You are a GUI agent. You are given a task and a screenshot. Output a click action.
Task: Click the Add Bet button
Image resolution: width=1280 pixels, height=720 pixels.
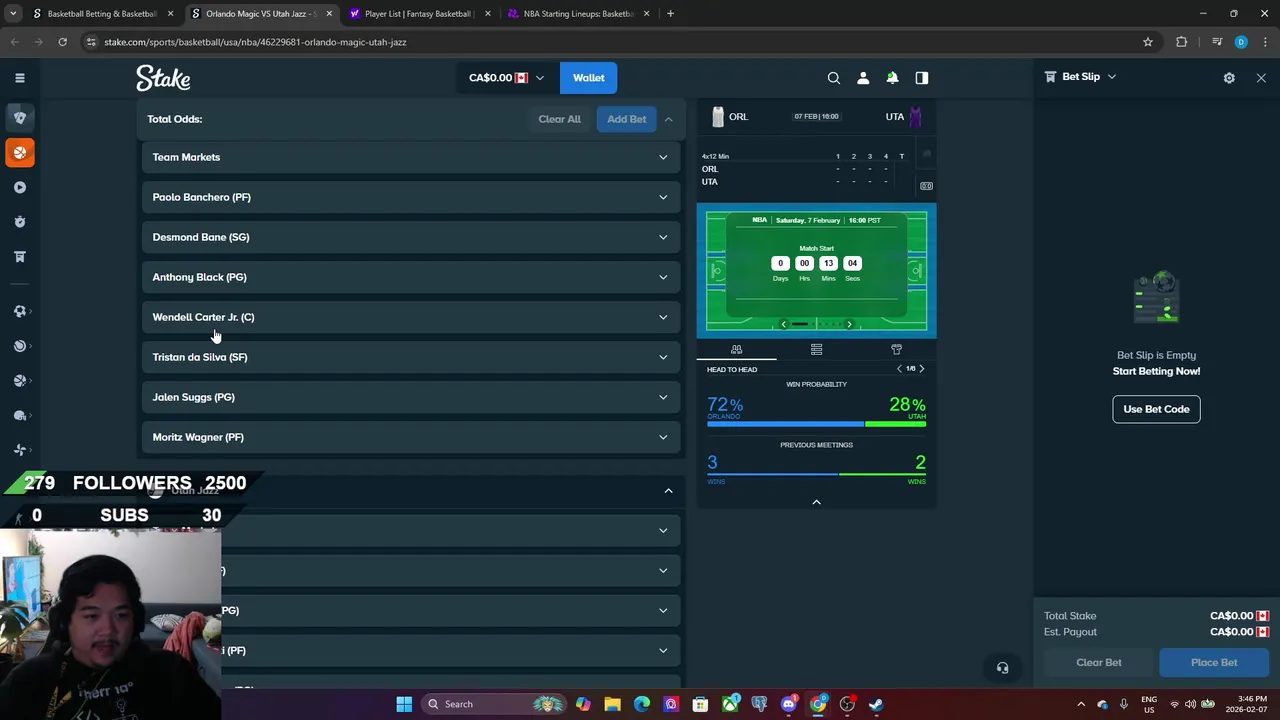coord(627,119)
